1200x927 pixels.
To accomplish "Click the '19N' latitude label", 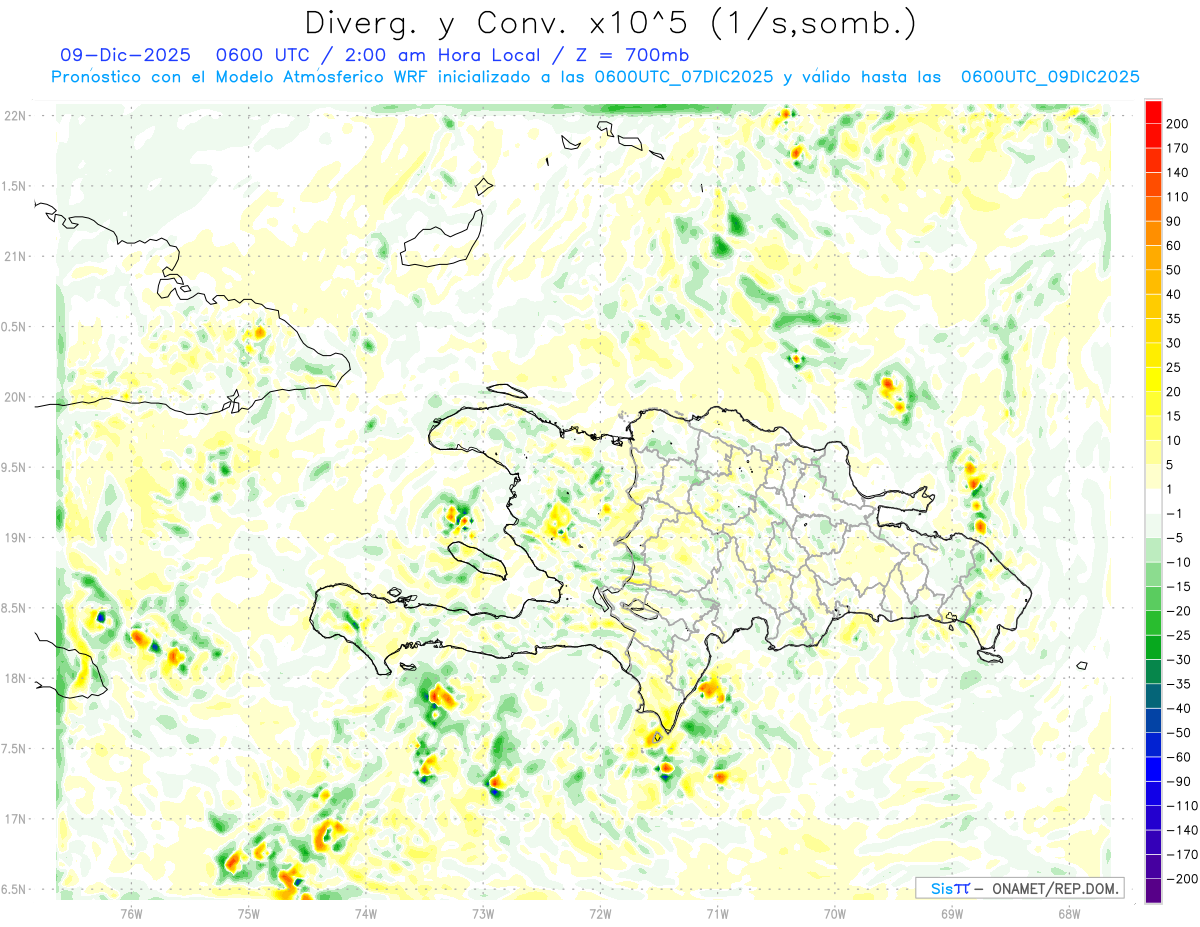I will (16, 538).
